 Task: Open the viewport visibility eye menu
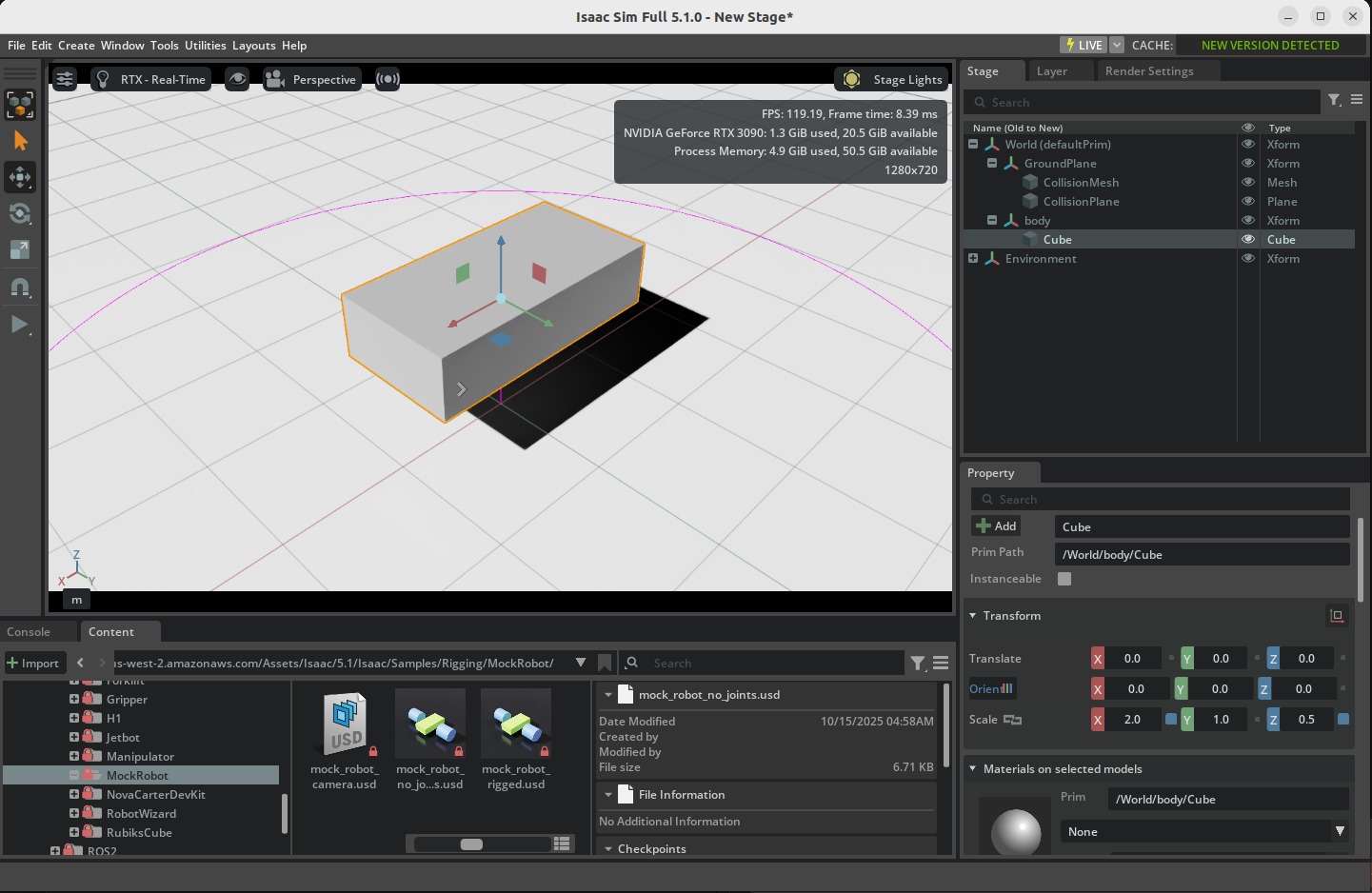237,79
